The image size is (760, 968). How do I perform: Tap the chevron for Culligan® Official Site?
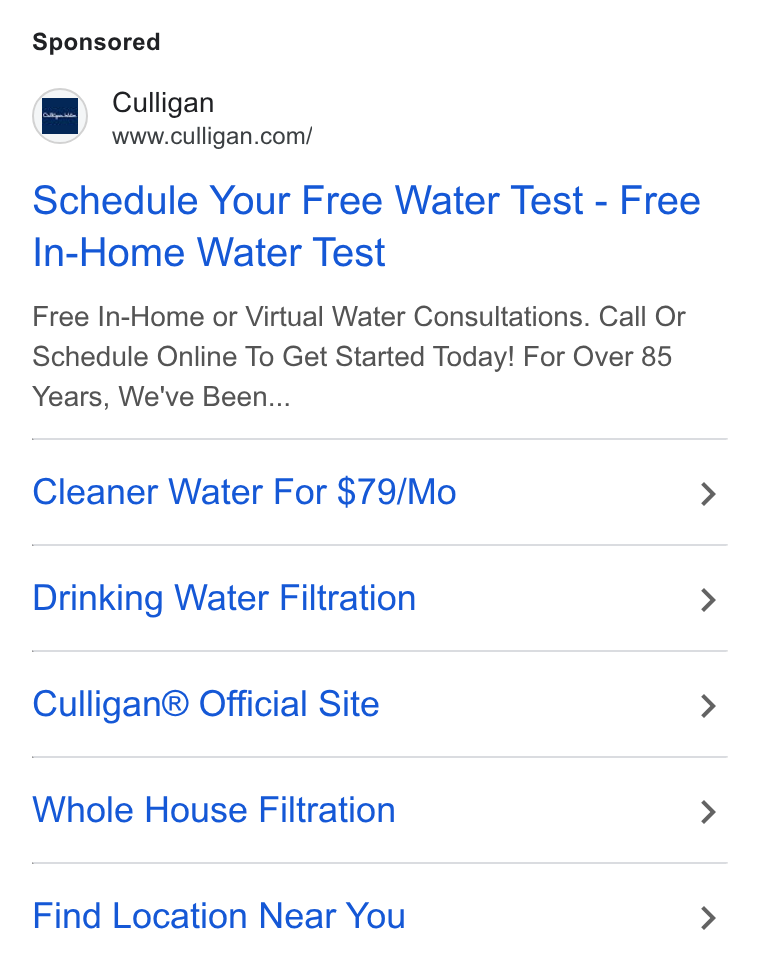[708, 706]
